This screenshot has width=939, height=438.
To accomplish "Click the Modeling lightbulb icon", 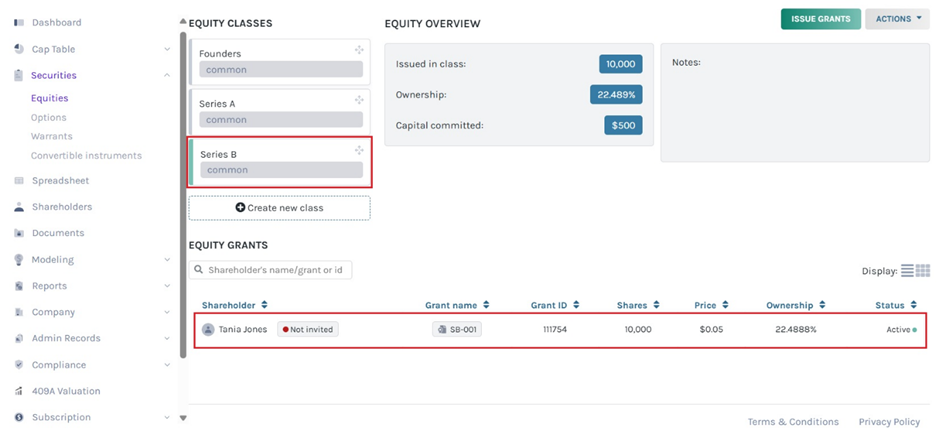I will point(19,259).
